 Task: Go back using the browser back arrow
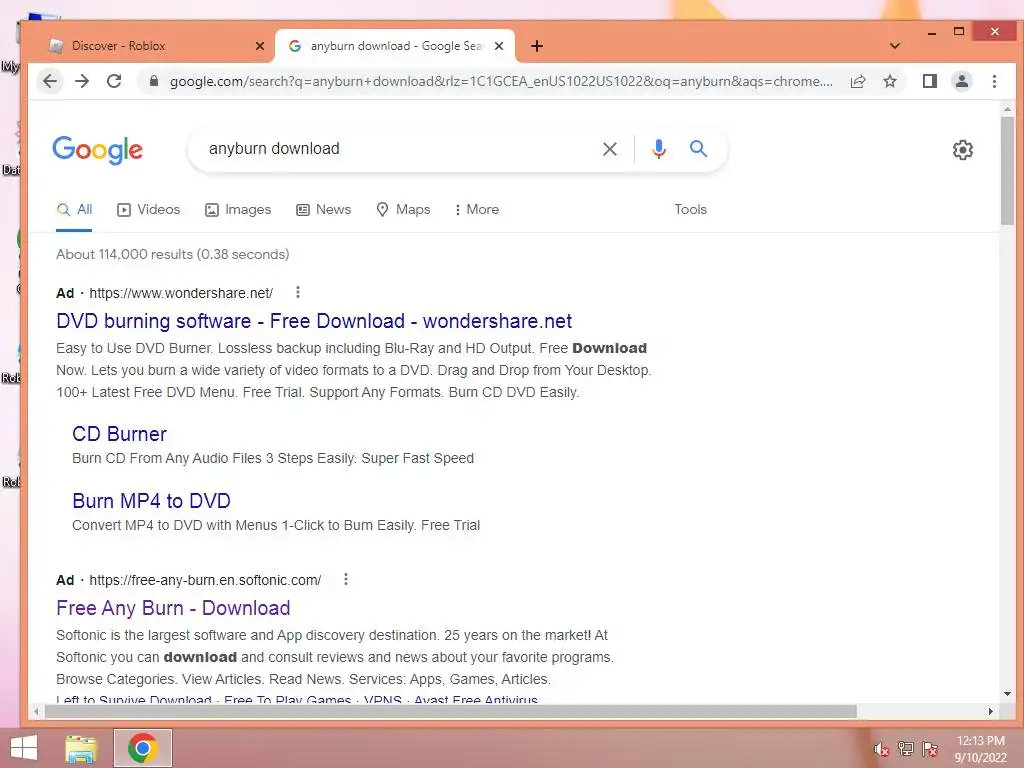coord(50,81)
